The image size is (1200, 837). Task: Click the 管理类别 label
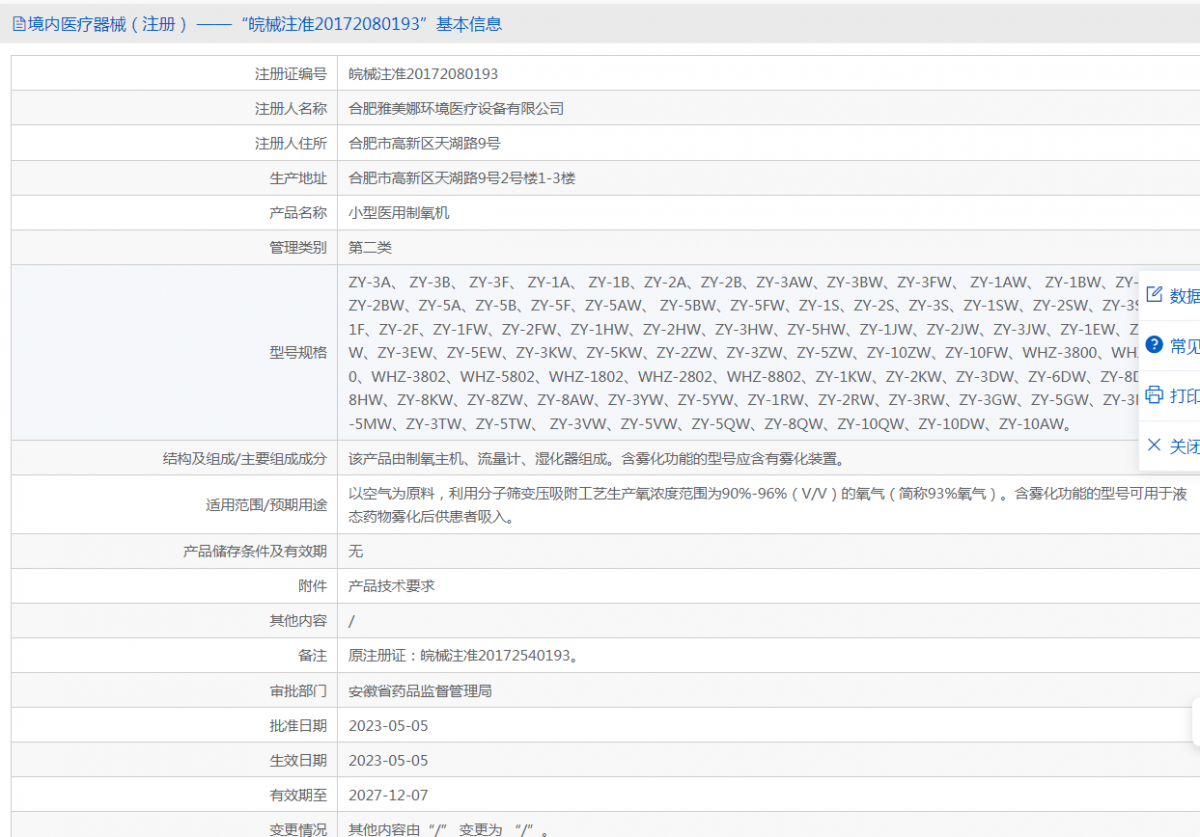(298, 247)
